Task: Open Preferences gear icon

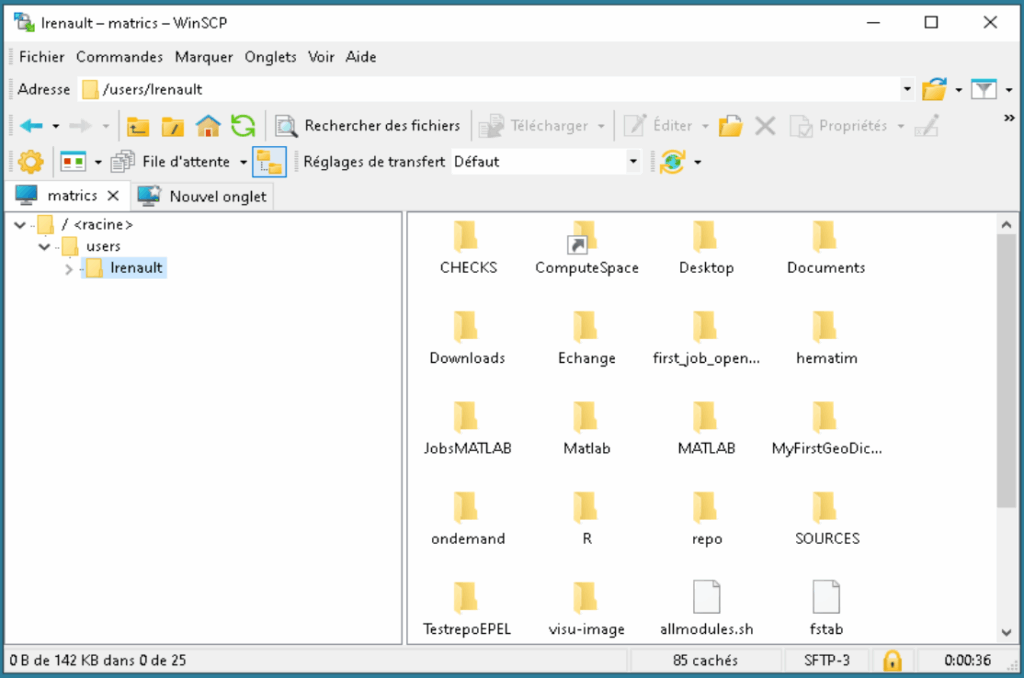Action: [31, 161]
